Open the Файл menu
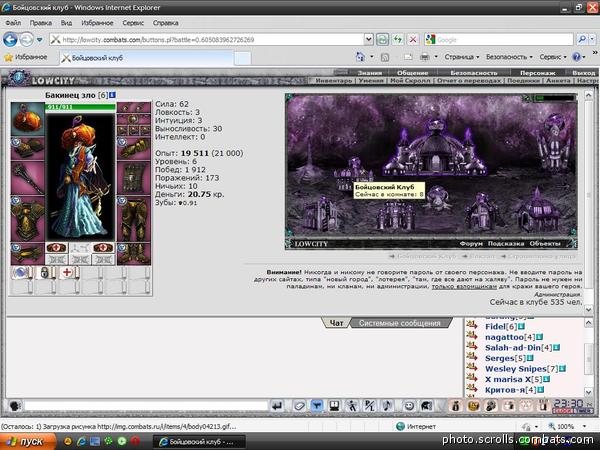 (x=13, y=23)
